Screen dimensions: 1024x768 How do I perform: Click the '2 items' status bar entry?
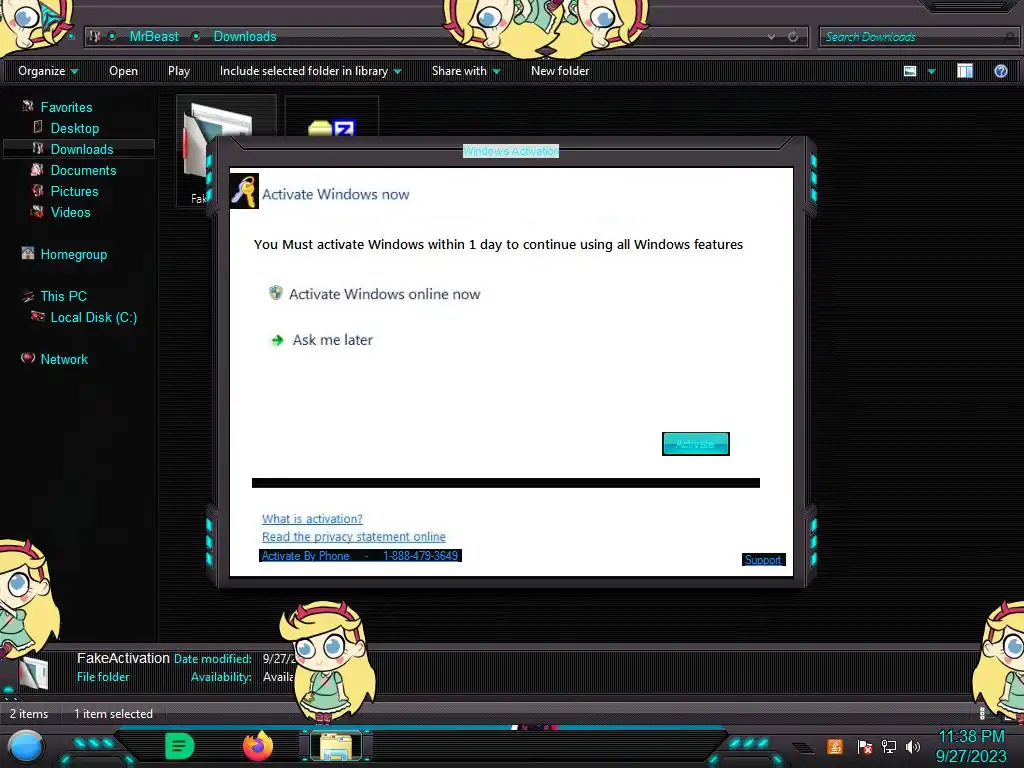coord(29,714)
